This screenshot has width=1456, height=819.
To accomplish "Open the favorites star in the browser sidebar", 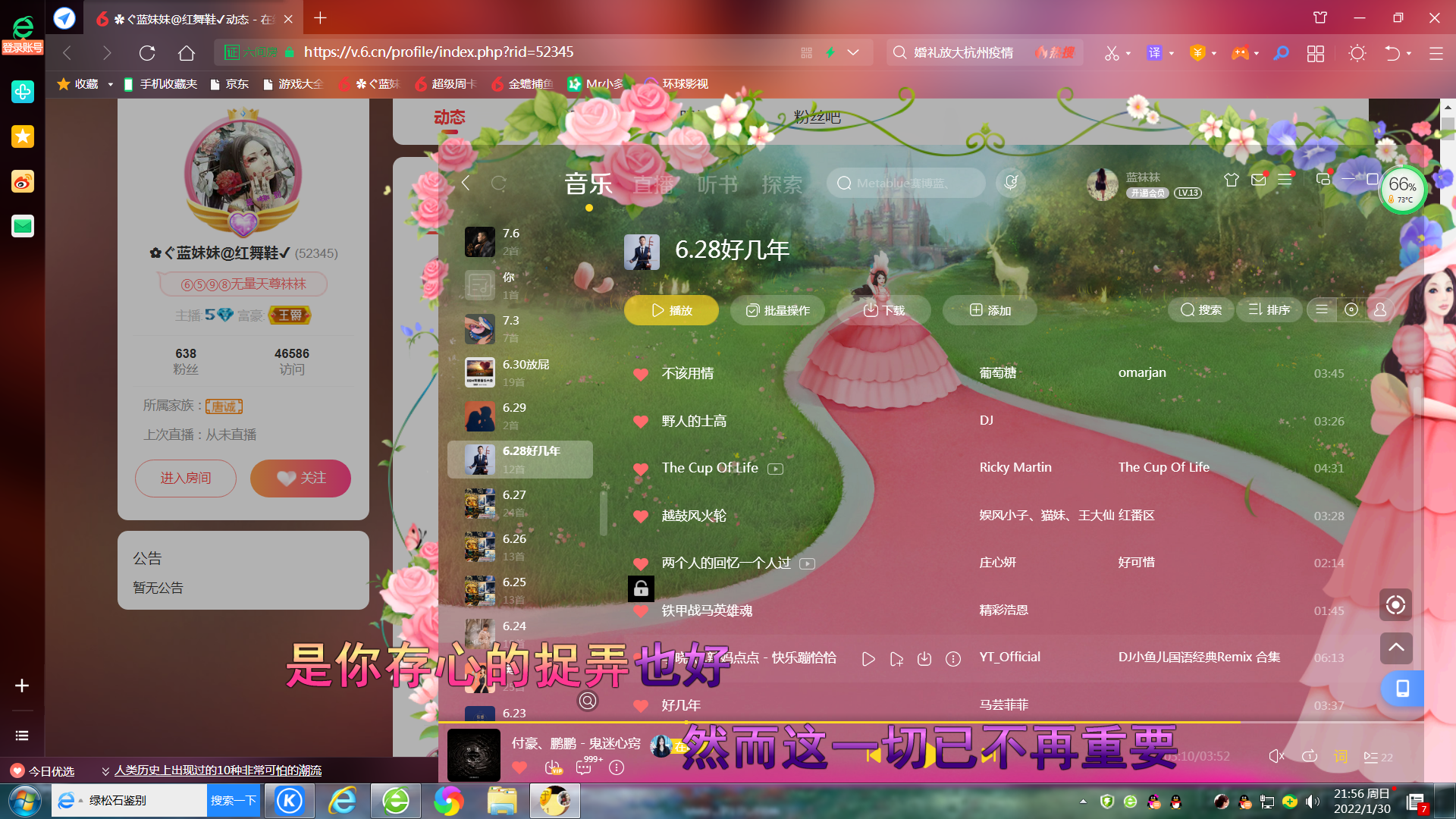I will pyautogui.click(x=23, y=136).
